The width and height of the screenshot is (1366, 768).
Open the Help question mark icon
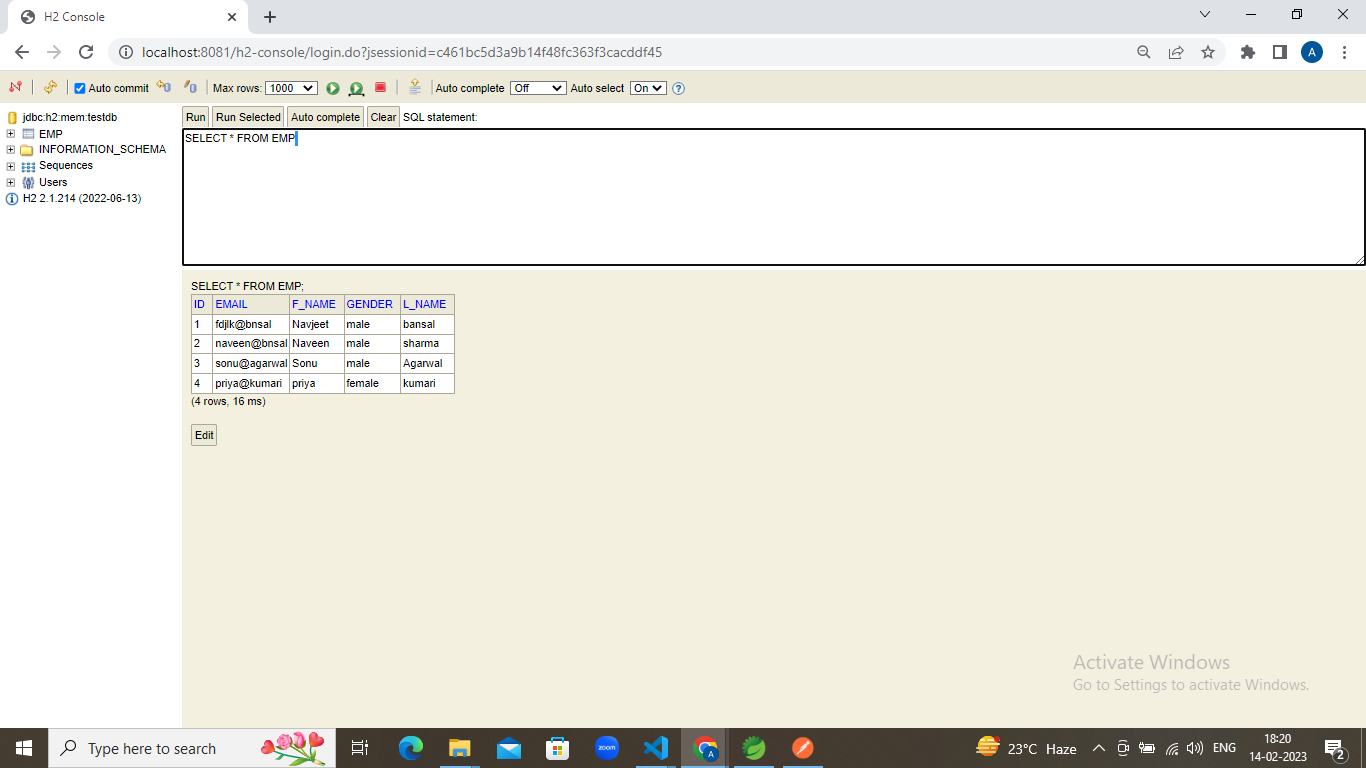tap(678, 88)
